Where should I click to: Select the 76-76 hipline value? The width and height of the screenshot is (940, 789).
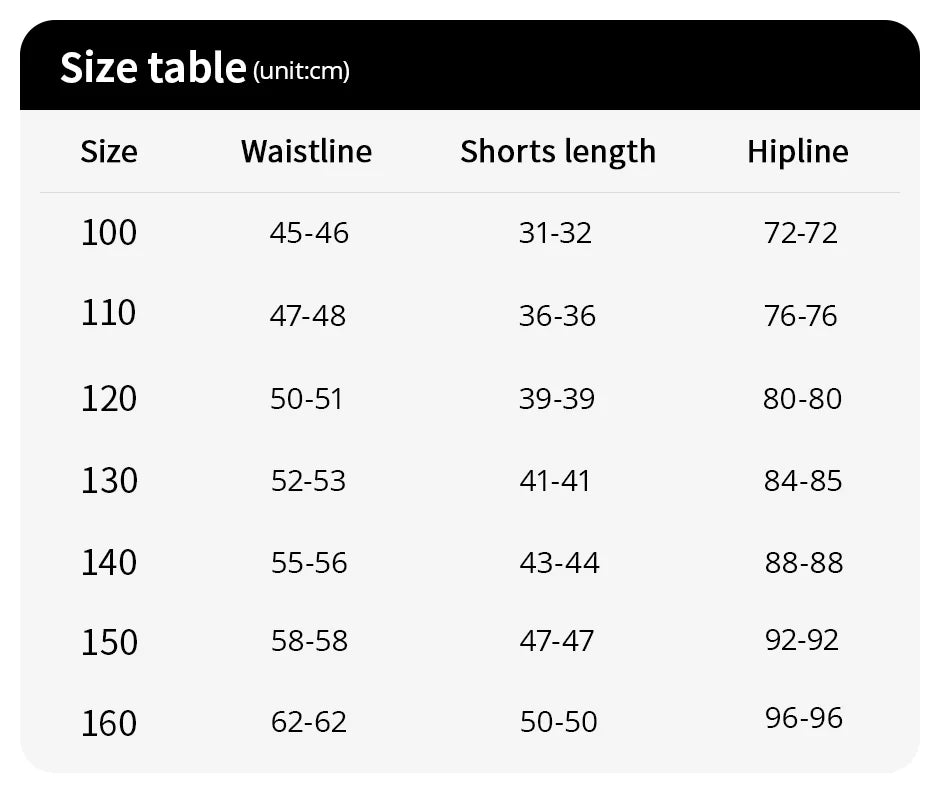800,316
